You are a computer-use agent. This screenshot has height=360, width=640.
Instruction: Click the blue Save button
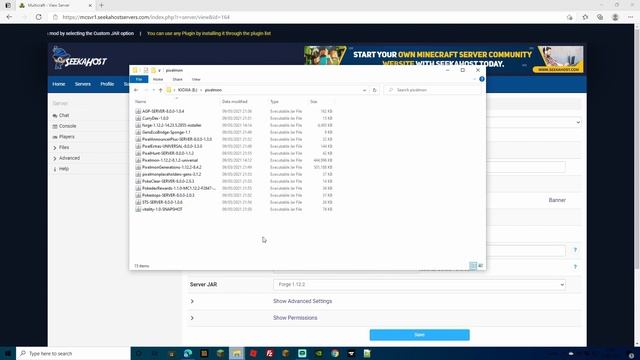pos(420,335)
